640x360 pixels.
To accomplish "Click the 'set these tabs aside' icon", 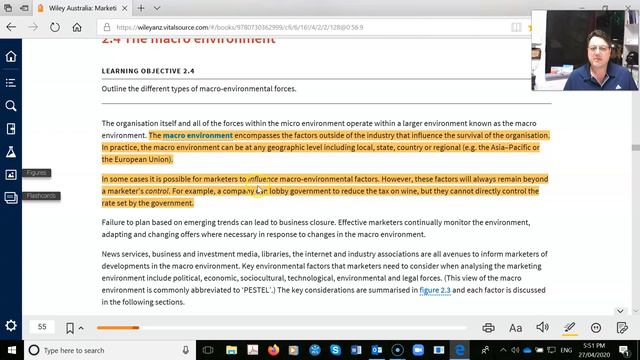I will coord(24,8).
